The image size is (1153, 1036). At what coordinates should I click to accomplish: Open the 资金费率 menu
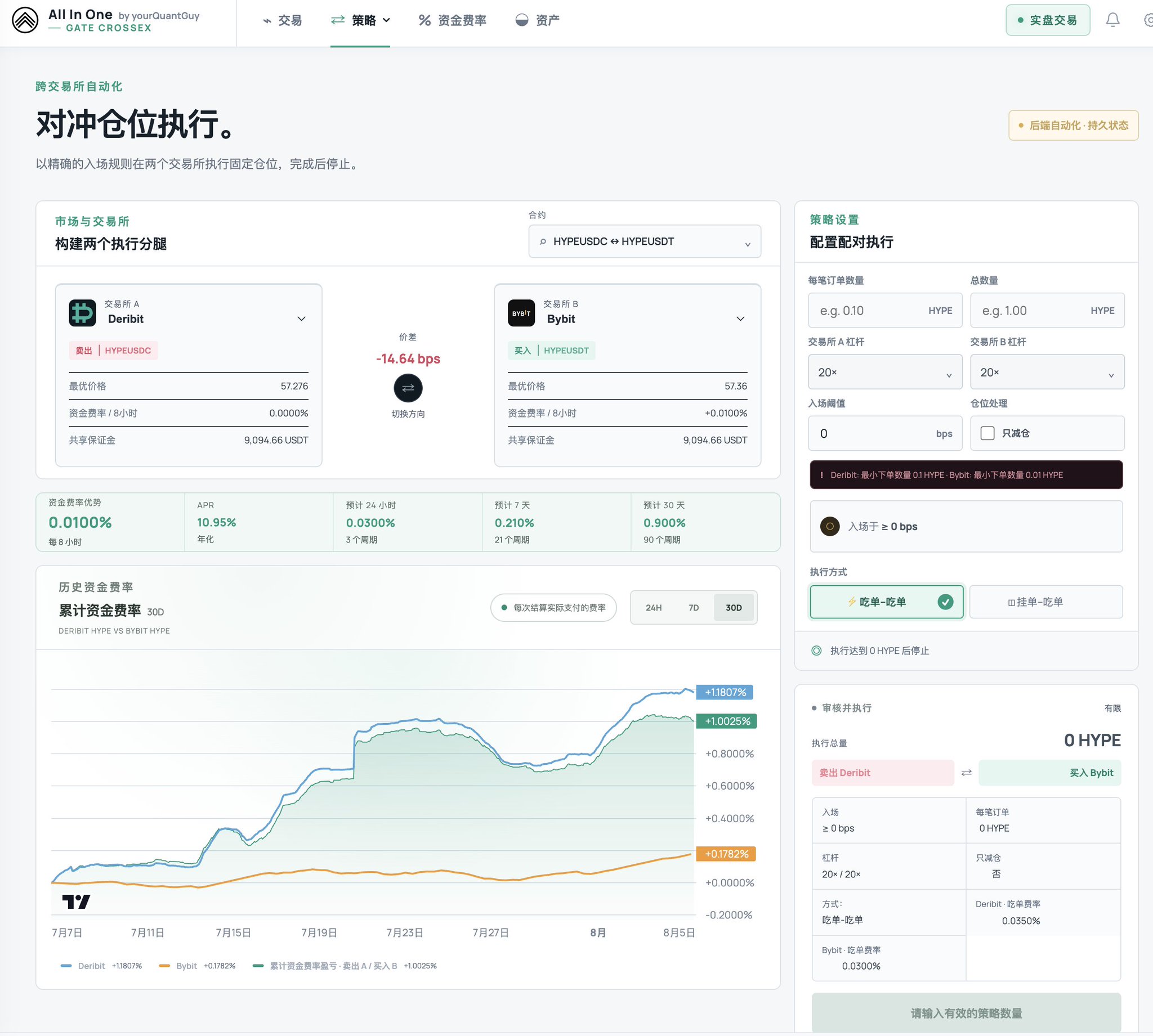tap(453, 20)
